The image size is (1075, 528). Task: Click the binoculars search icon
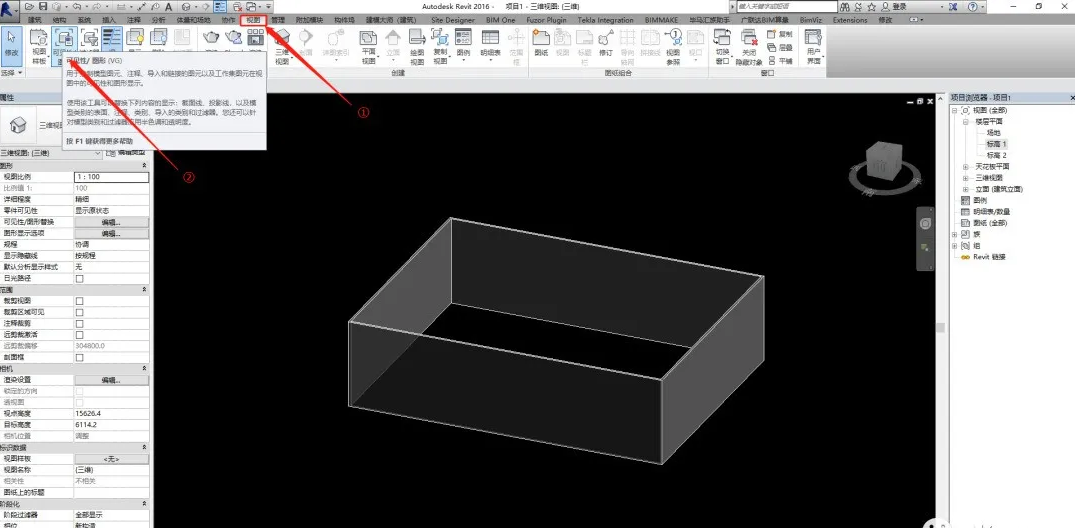[846, 6]
